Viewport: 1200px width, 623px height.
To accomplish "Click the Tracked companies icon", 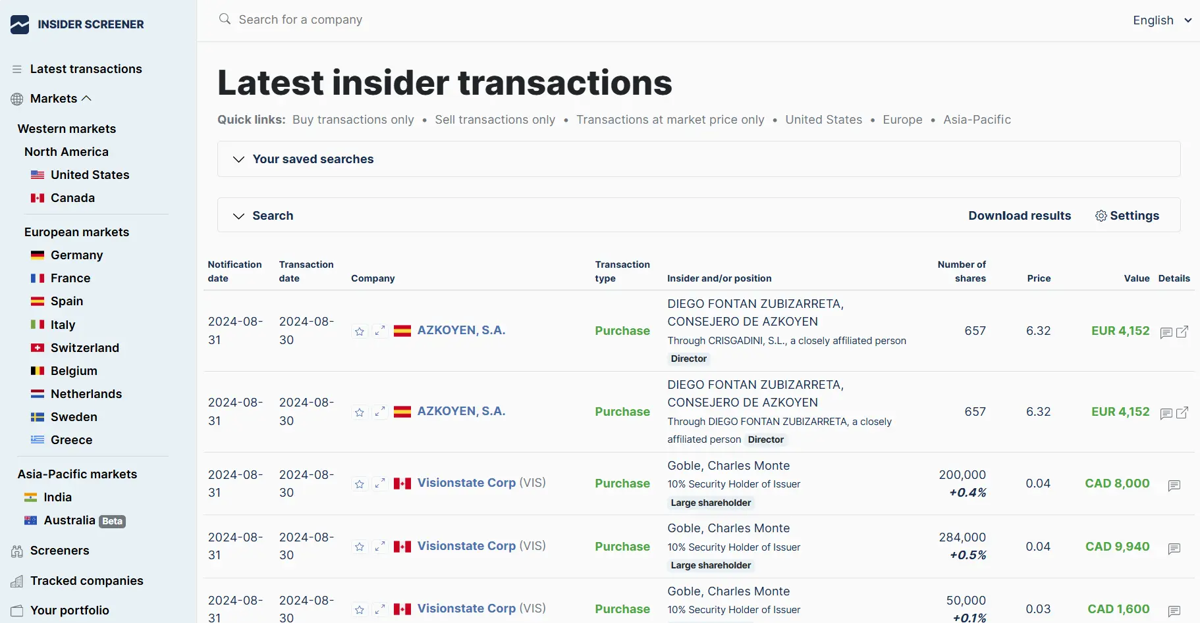I will 16,581.
